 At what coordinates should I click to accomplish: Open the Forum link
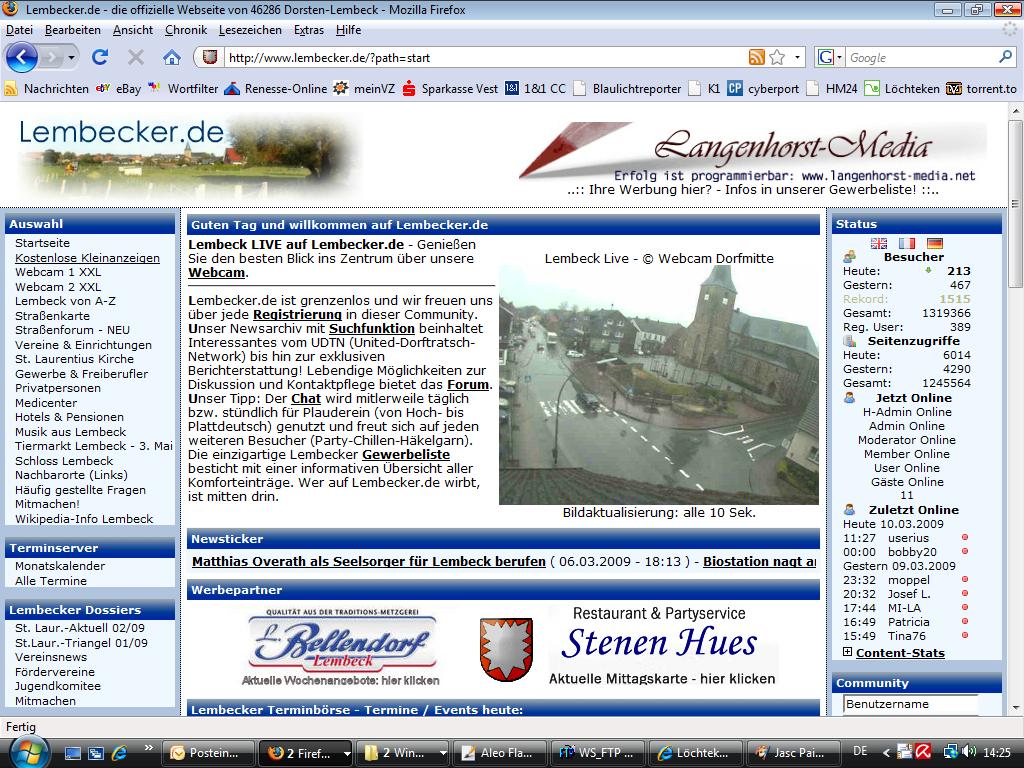pyautogui.click(x=468, y=385)
